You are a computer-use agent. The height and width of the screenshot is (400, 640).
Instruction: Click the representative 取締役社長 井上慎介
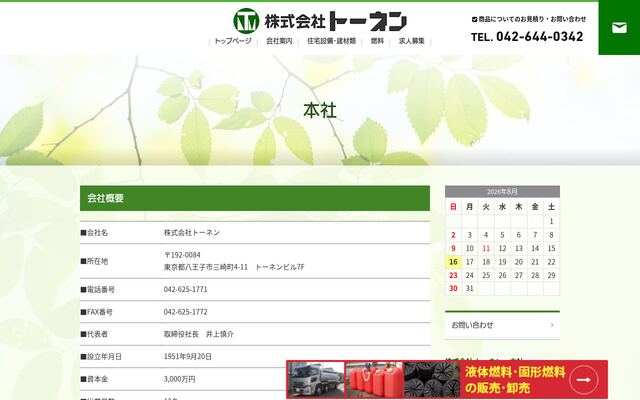pyautogui.click(x=199, y=334)
